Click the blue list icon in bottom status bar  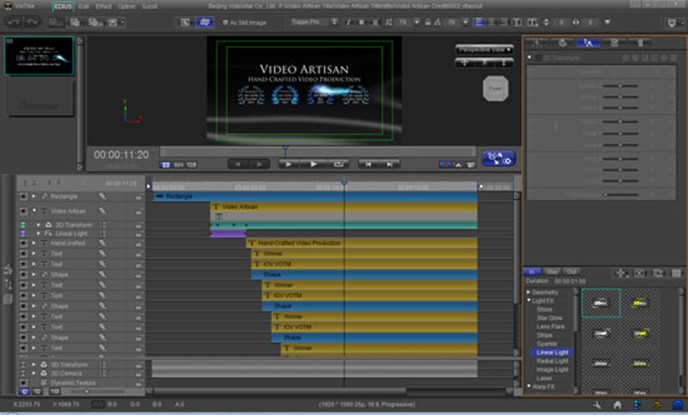coord(638,405)
